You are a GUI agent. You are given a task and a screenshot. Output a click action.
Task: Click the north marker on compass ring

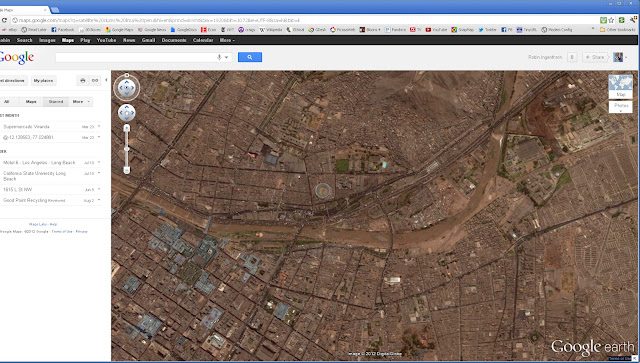click(127, 75)
